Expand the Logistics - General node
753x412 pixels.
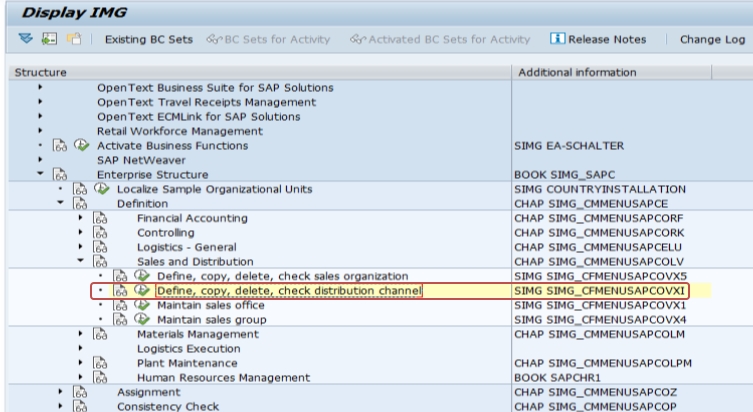(x=81, y=246)
